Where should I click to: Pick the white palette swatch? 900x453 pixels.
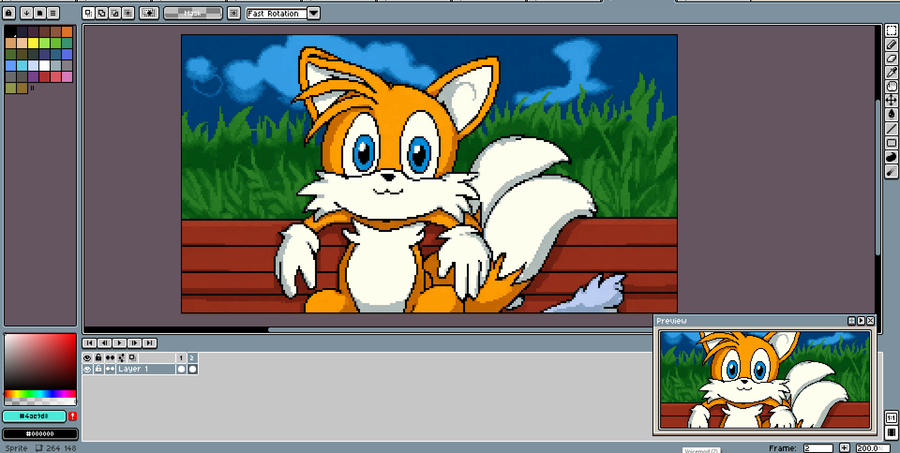(x=45, y=65)
